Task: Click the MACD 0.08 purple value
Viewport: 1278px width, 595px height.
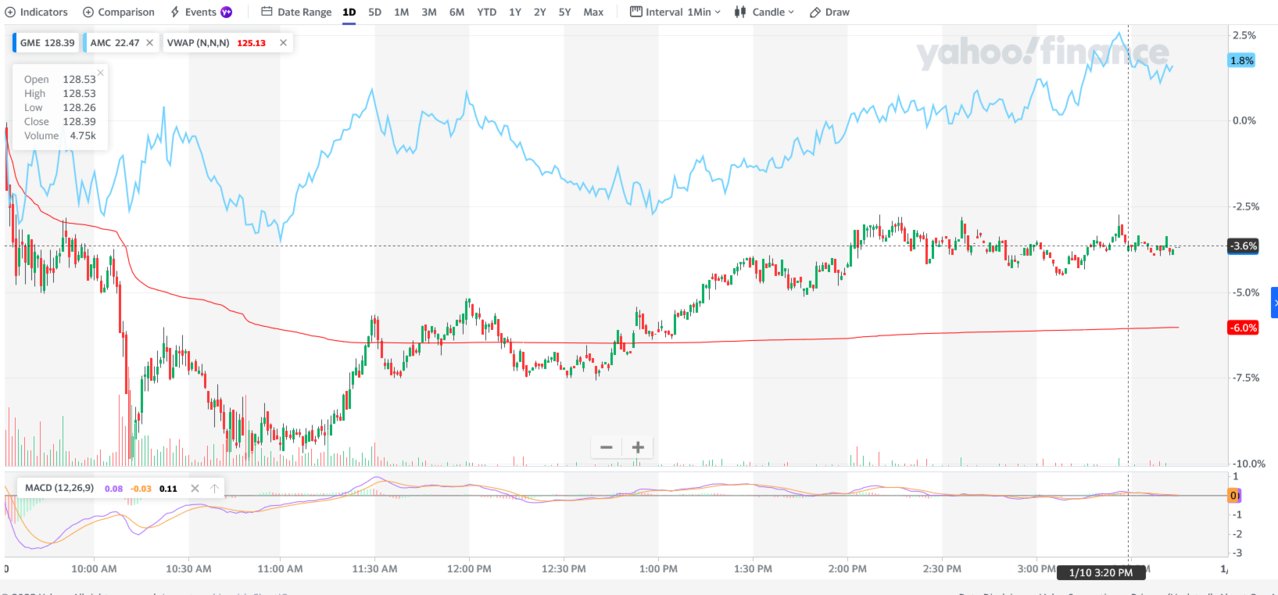Action: tap(114, 488)
